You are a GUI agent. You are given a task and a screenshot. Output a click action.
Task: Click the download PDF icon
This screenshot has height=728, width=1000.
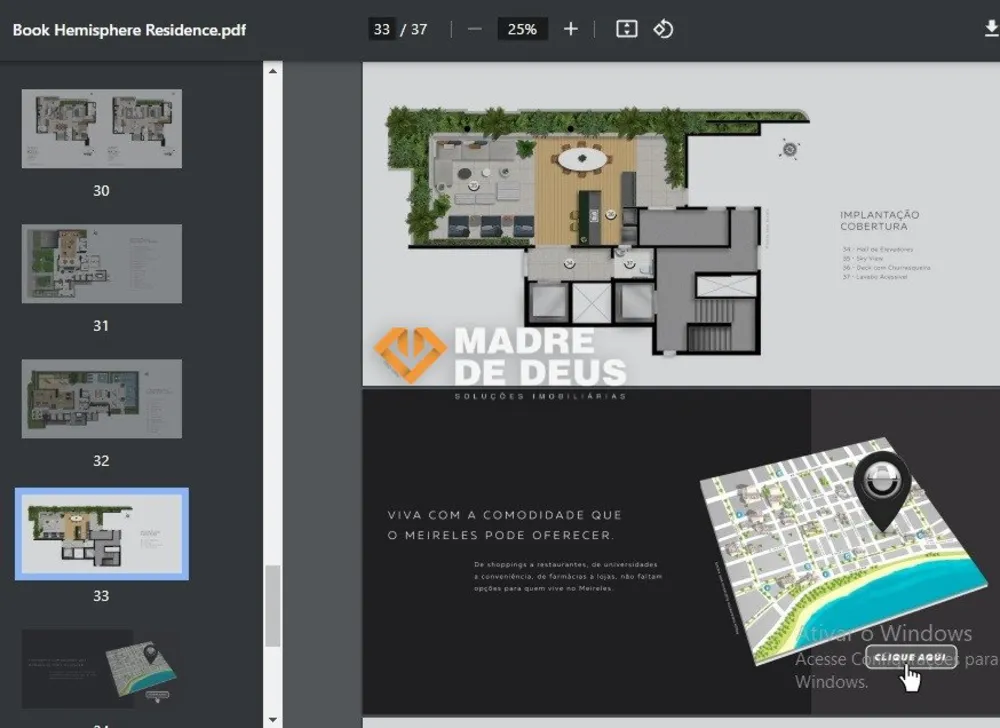click(x=991, y=29)
